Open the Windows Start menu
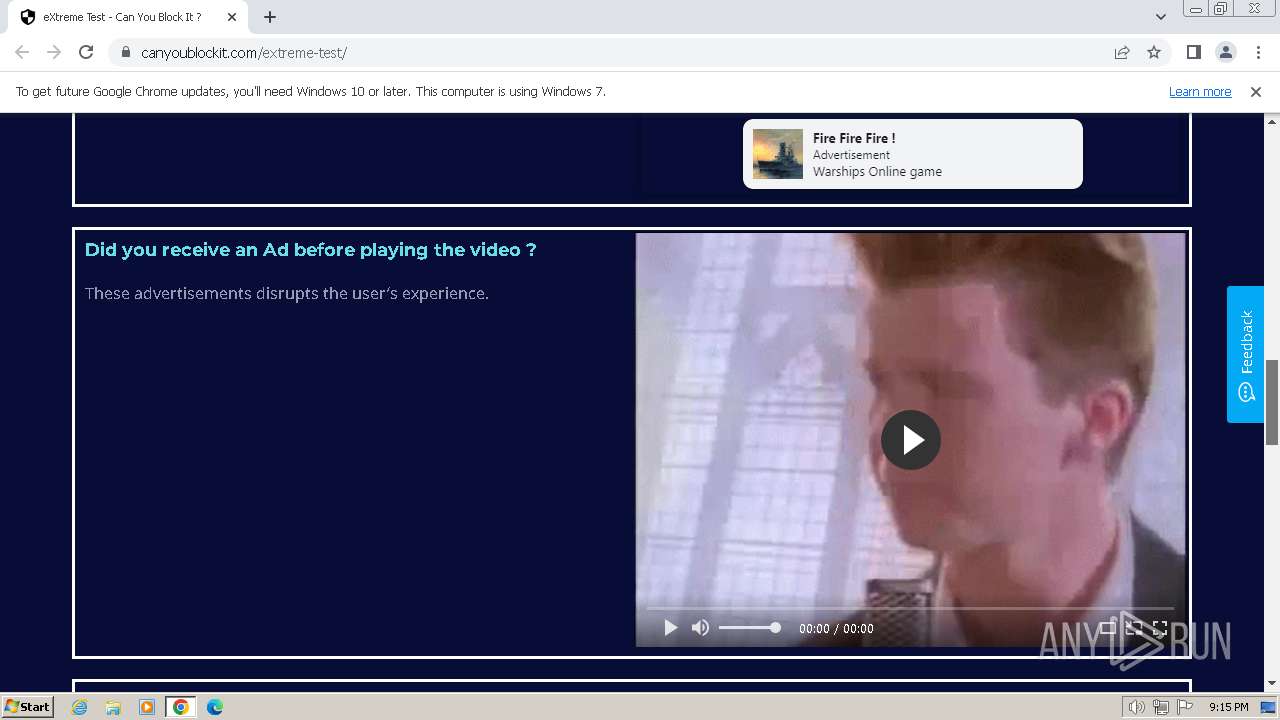Viewport: 1280px width, 720px height. [27, 706]
